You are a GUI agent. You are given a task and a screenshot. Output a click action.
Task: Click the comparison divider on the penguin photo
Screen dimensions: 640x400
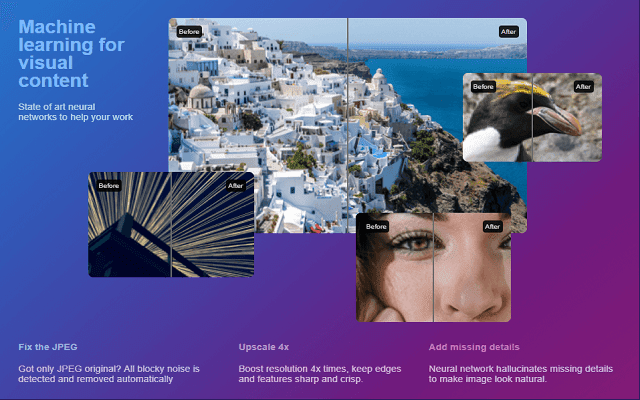(532, 117)
